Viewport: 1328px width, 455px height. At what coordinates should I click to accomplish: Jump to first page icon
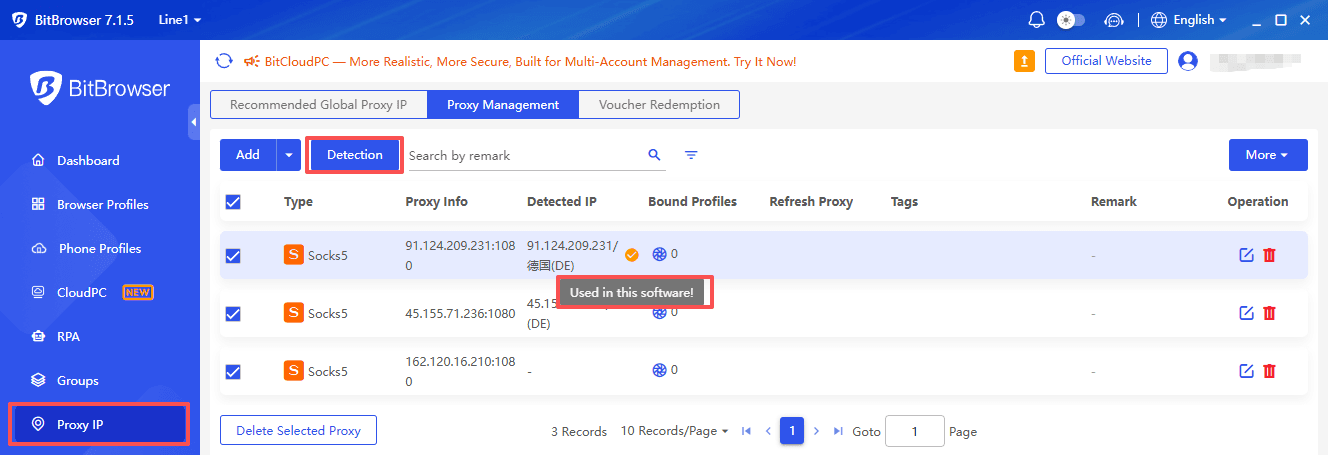click(746, 431)
